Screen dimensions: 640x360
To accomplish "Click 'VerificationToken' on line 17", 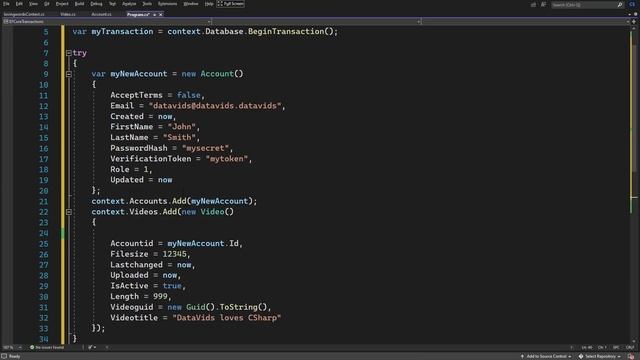I will coord(151,159).
